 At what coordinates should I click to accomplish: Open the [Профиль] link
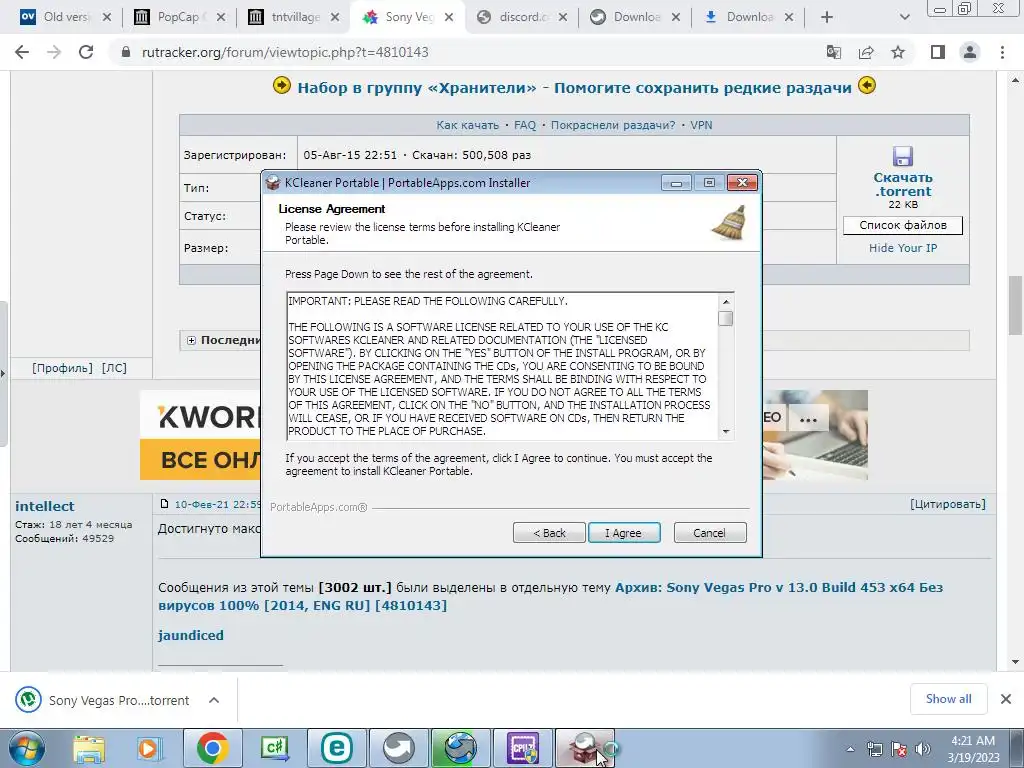(x=63, y=368)
